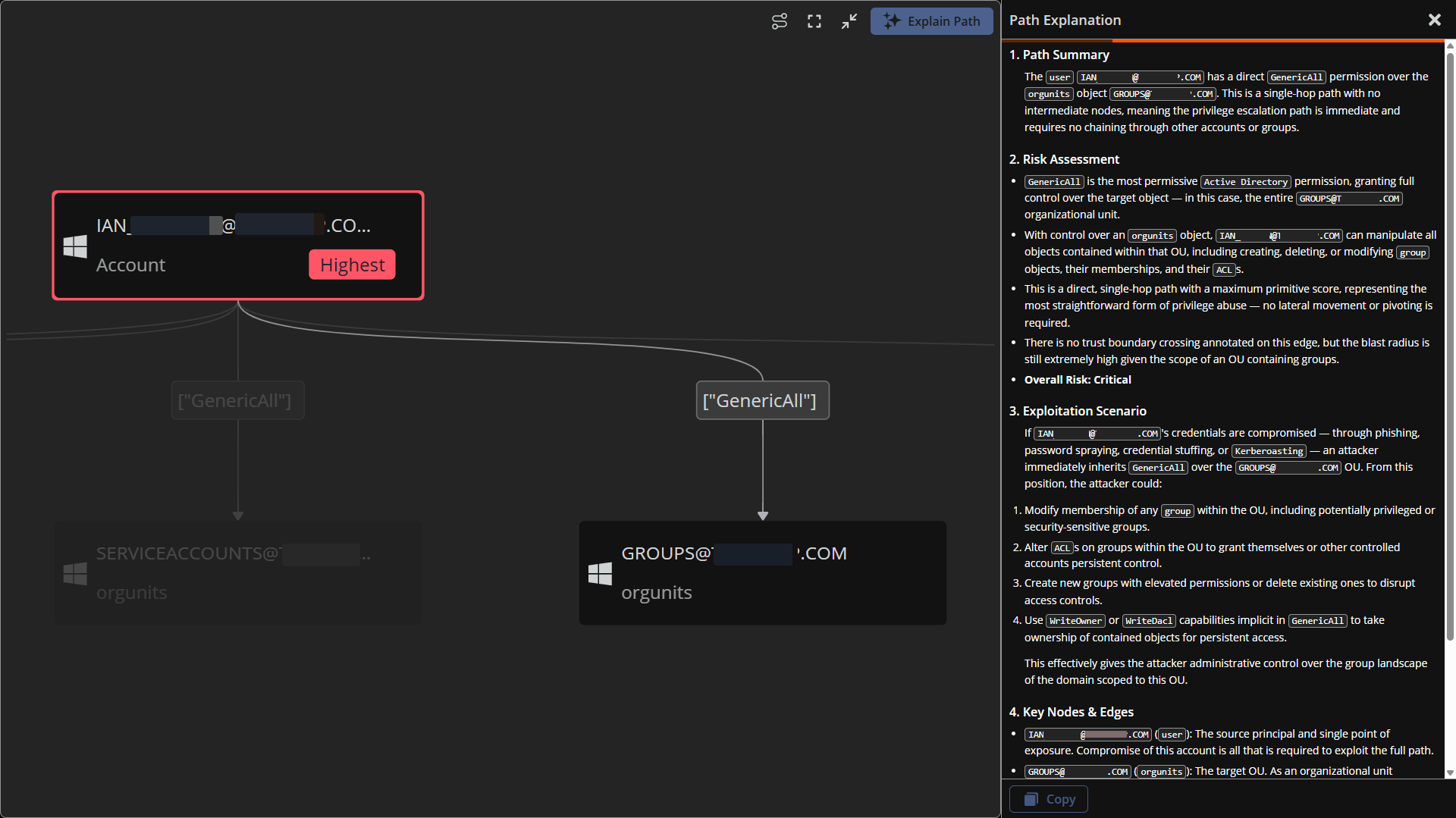Toggle fullscreen view icon
This screenshot has width=1456, height=818.
pyautogui.click(x=814, y=21)
